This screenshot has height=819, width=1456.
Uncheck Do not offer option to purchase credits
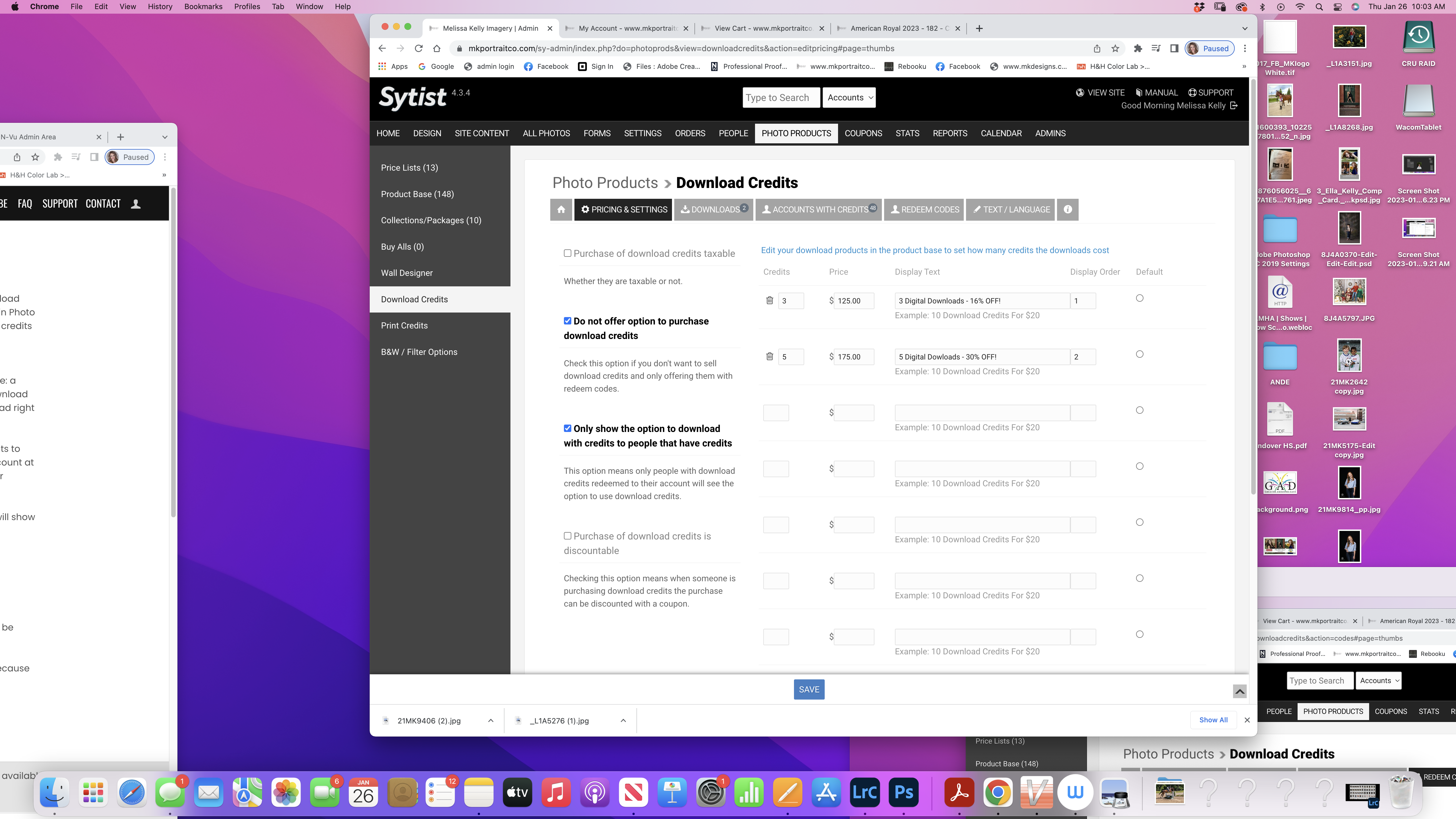pos(567,321)
